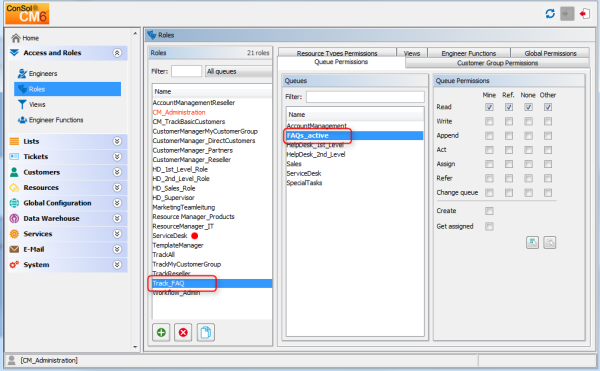
Task: Click the right icon button below queue permissions
Action: (x=550, y=242)
